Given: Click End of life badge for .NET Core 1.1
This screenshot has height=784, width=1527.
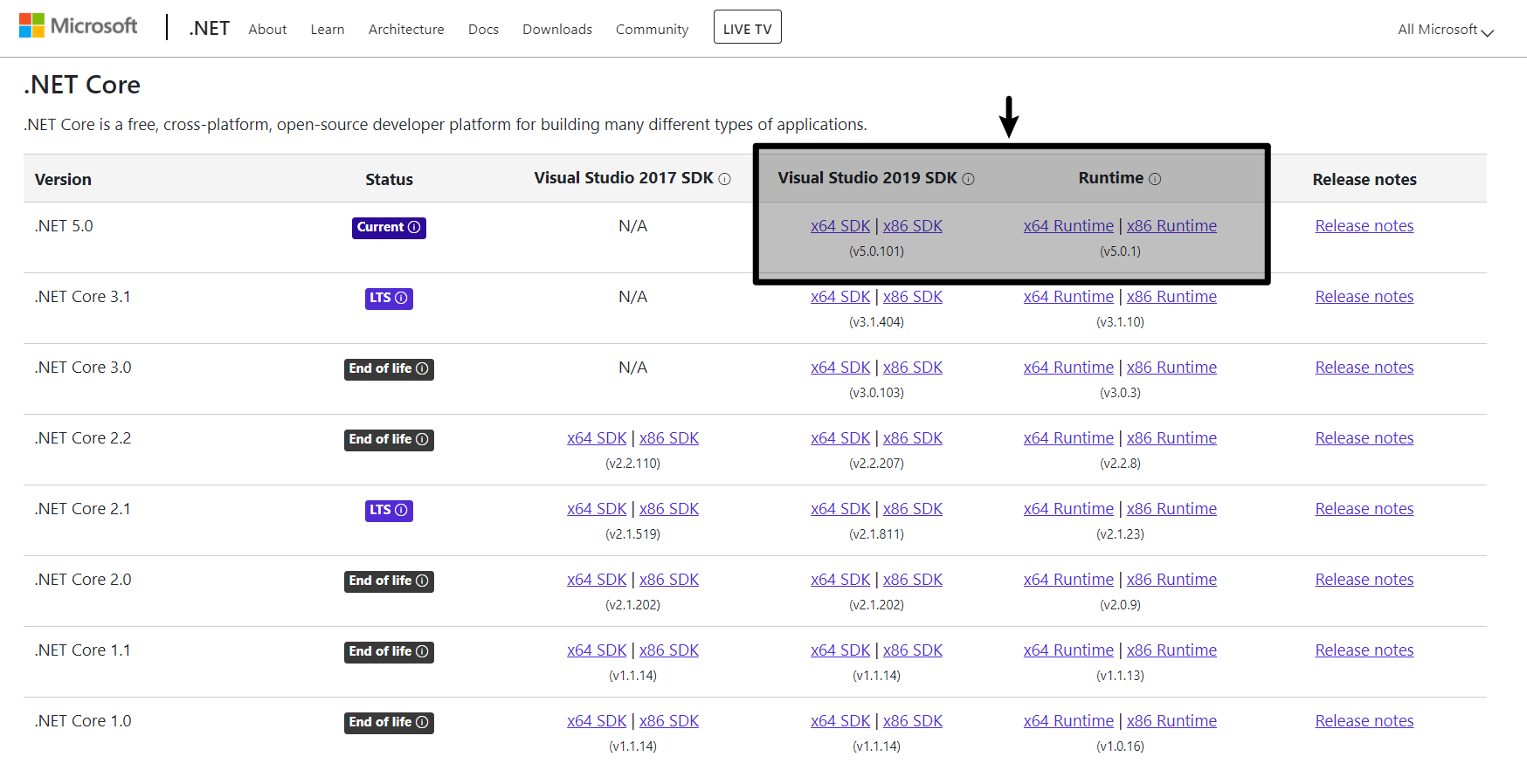Looking at the screenshot, I should tap(389, 651).
